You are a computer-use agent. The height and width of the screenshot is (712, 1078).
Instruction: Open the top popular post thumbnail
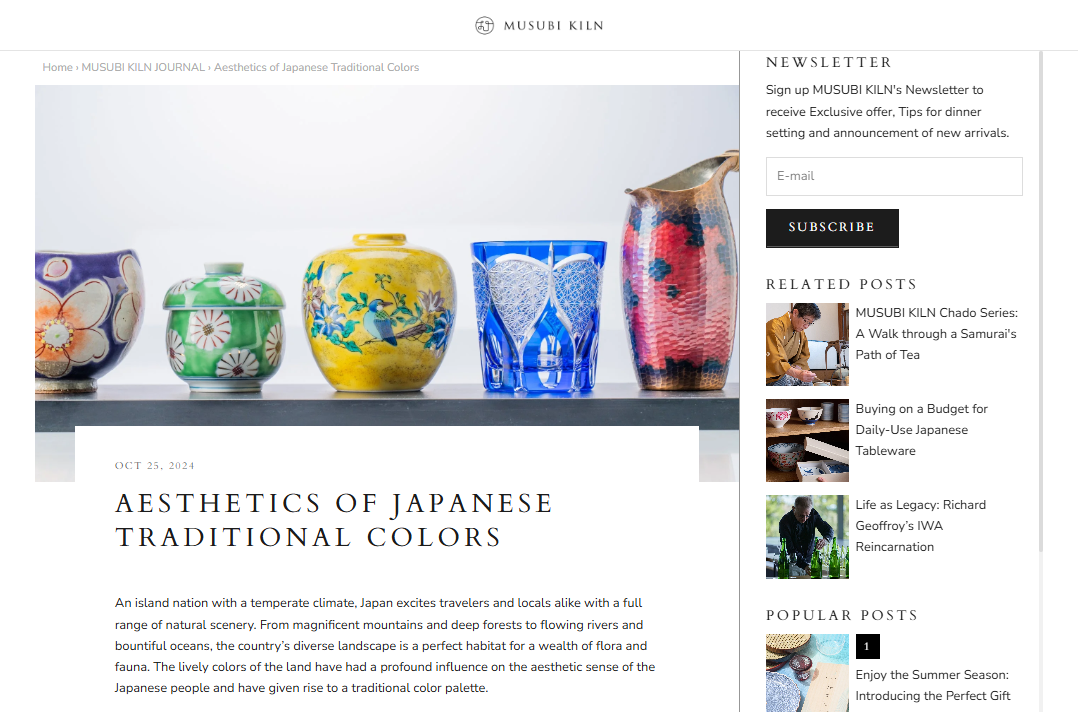pyautogui.click(x=807, y=673)
